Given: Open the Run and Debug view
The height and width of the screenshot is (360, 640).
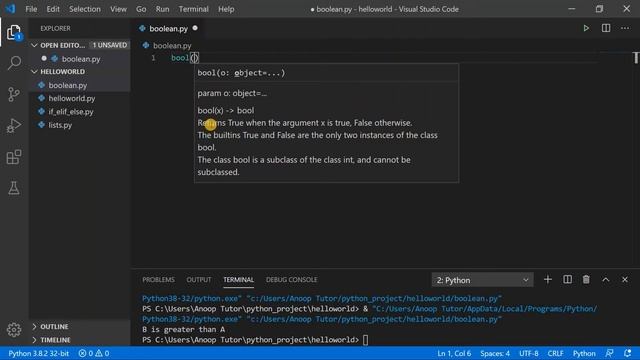Looking at the screenshot, I should coord(14,126).
